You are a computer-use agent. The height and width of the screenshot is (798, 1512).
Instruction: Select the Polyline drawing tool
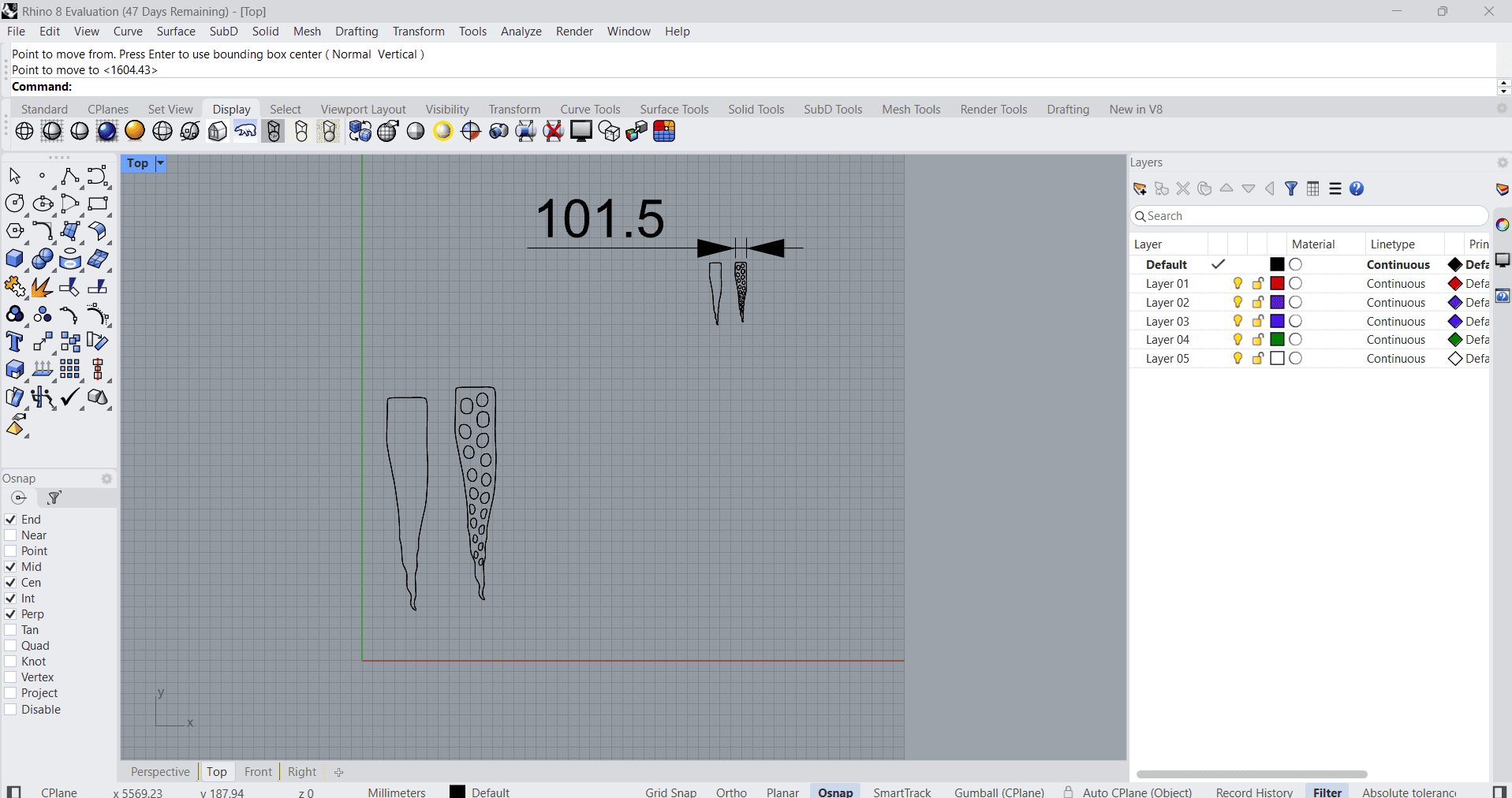[x=69, y=176]
